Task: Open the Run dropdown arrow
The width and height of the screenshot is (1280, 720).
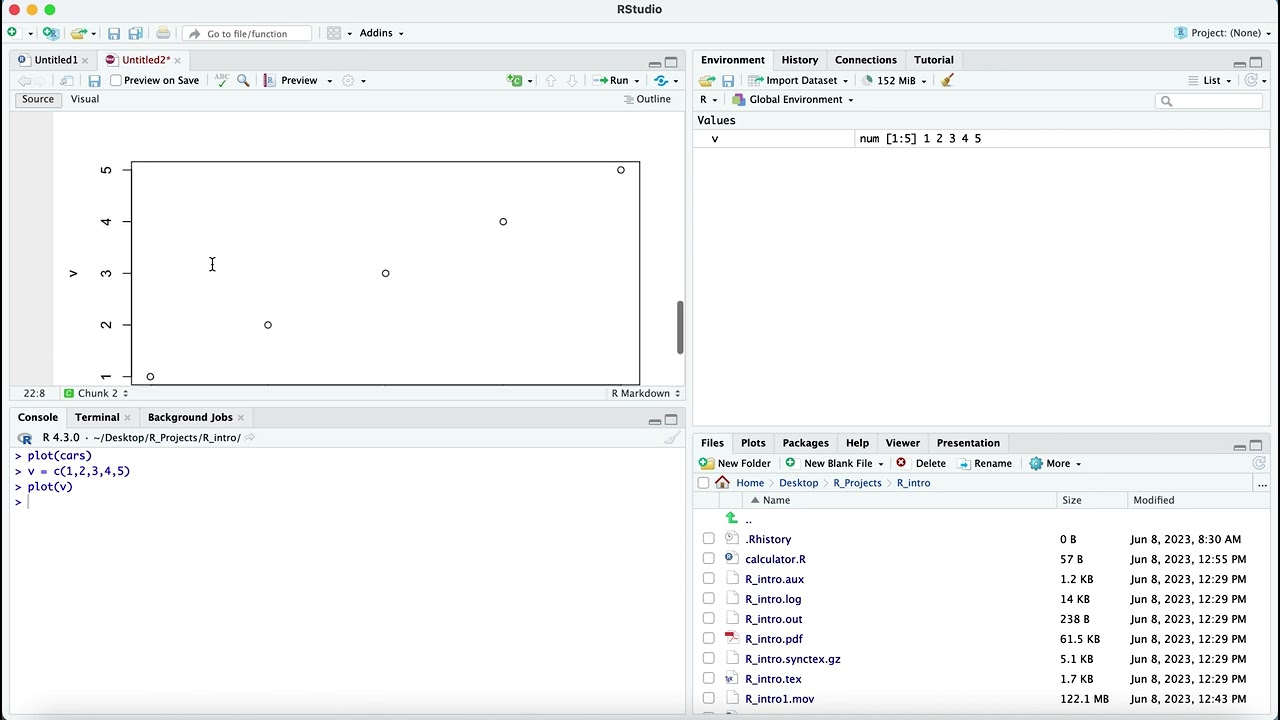Action: [x=638, y=80]
